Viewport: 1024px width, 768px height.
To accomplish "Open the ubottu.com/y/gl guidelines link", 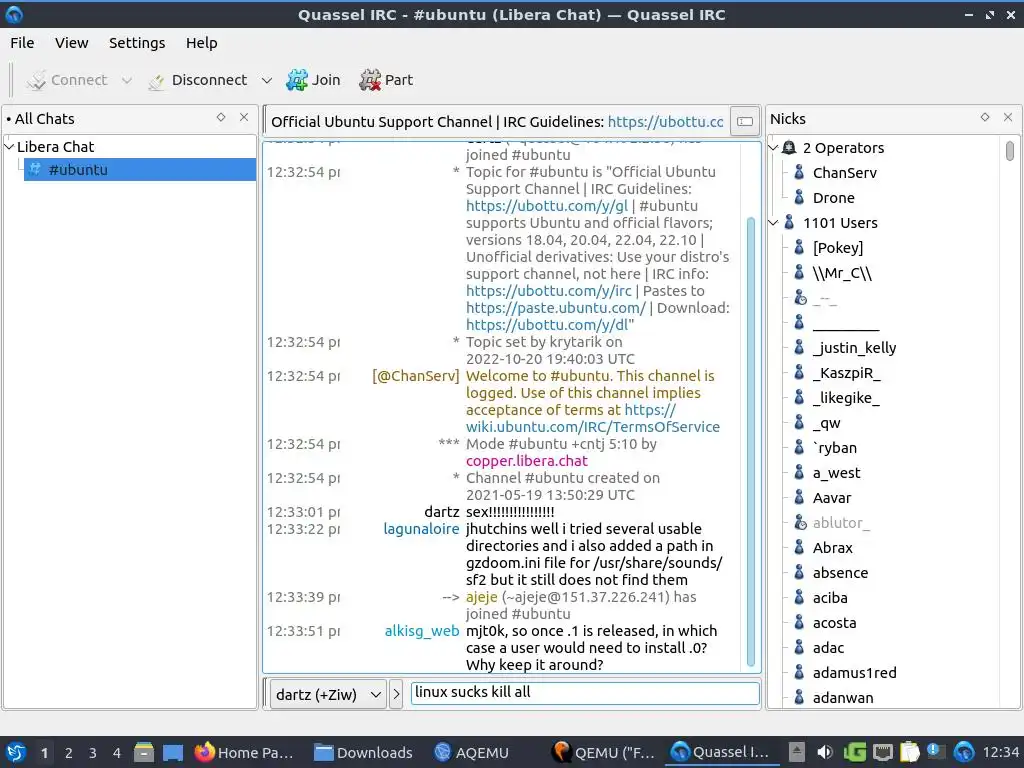I will click(x=547, y=206).
